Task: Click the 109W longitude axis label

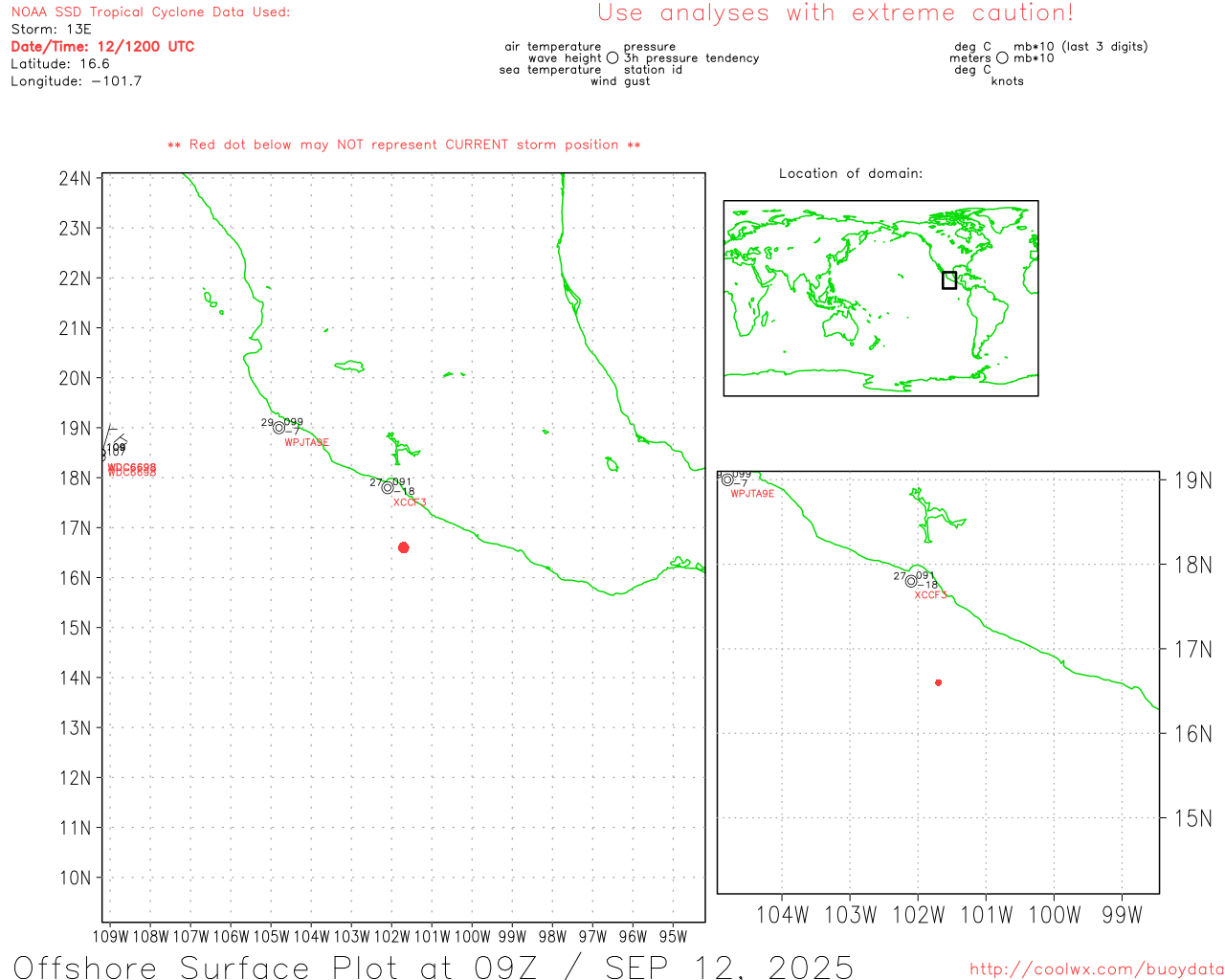Action: click(x=111, y=937)
